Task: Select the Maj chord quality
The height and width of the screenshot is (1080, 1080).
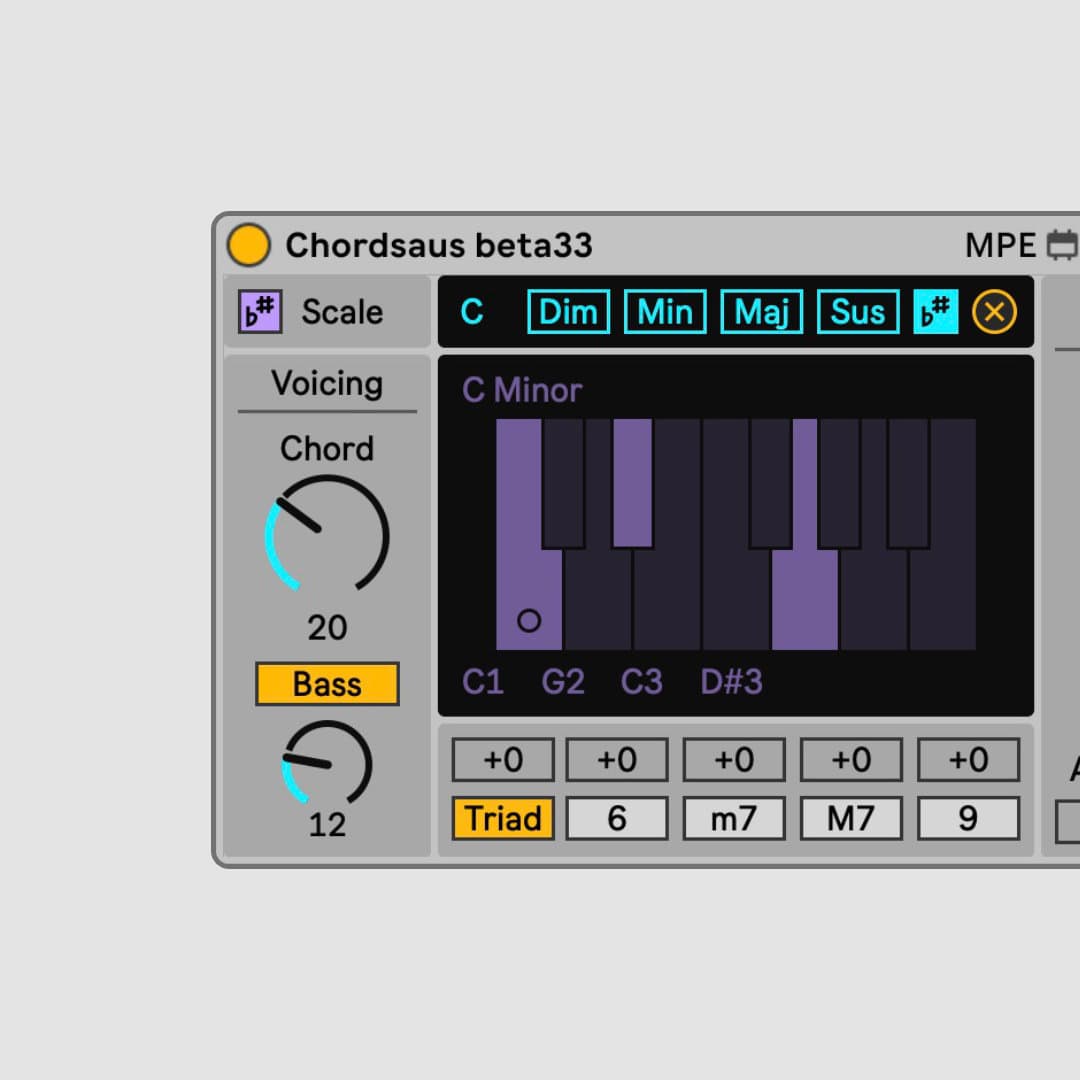Action: 761,311
